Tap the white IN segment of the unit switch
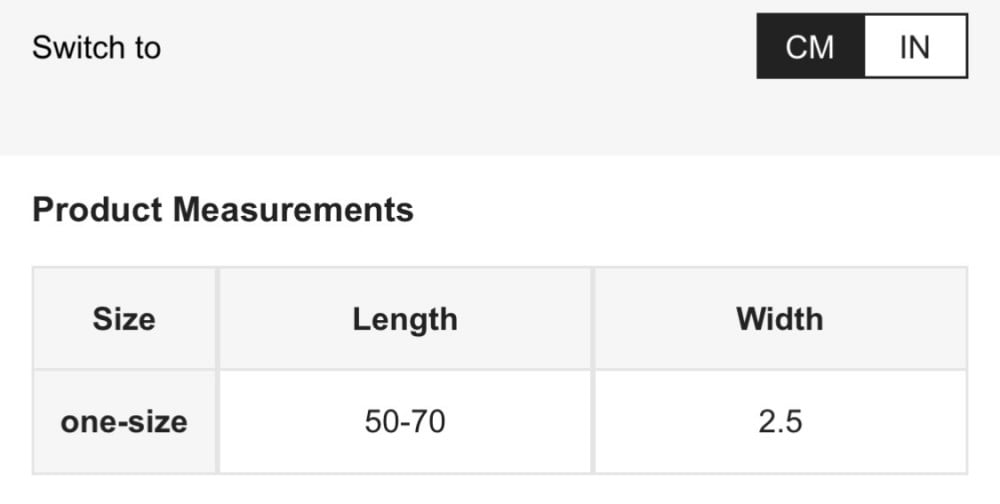This screenshot has width=1000, height=504. tap(915, 46)
